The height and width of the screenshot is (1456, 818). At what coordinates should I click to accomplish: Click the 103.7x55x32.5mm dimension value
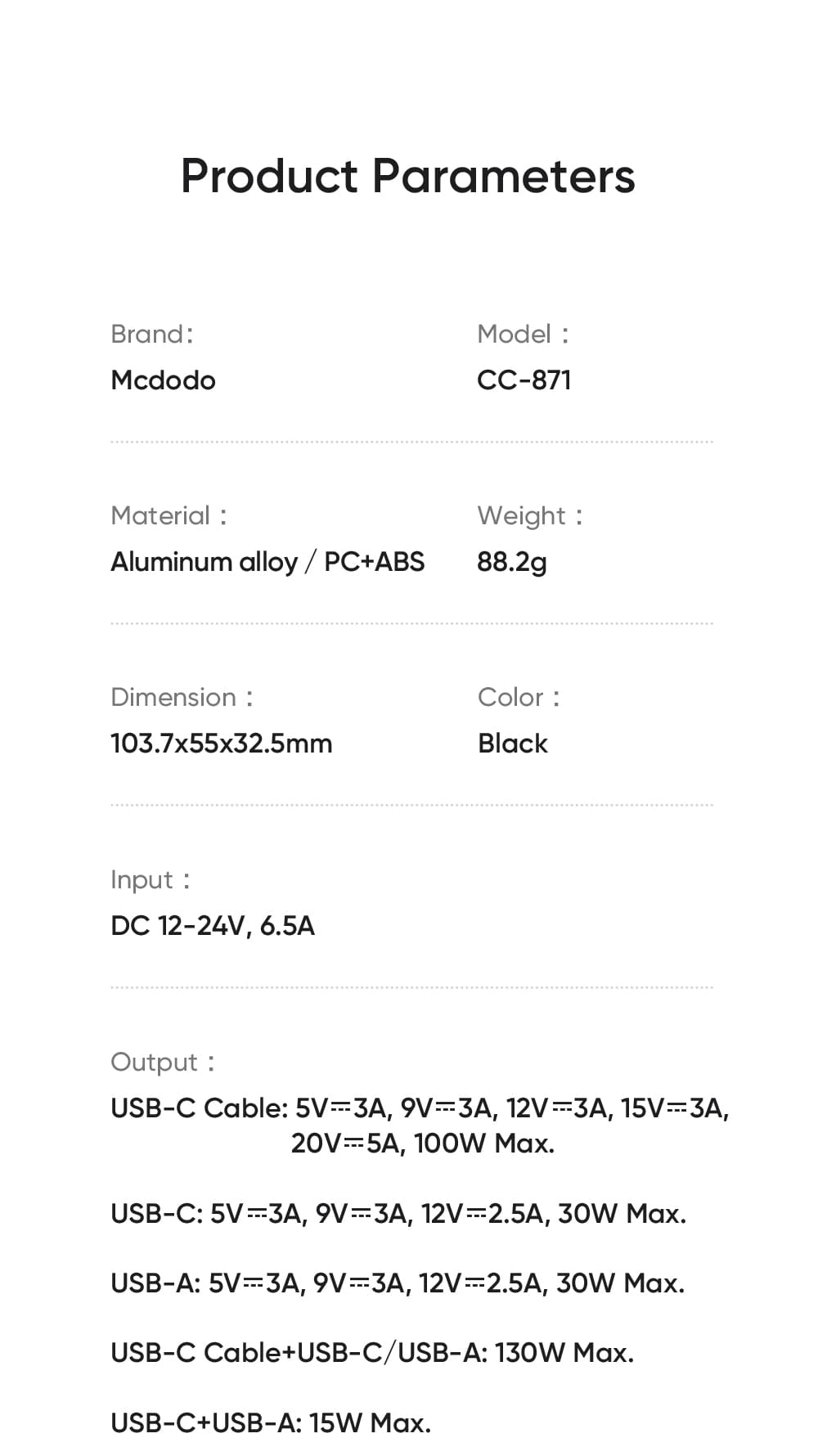click(x=222, y=744)
